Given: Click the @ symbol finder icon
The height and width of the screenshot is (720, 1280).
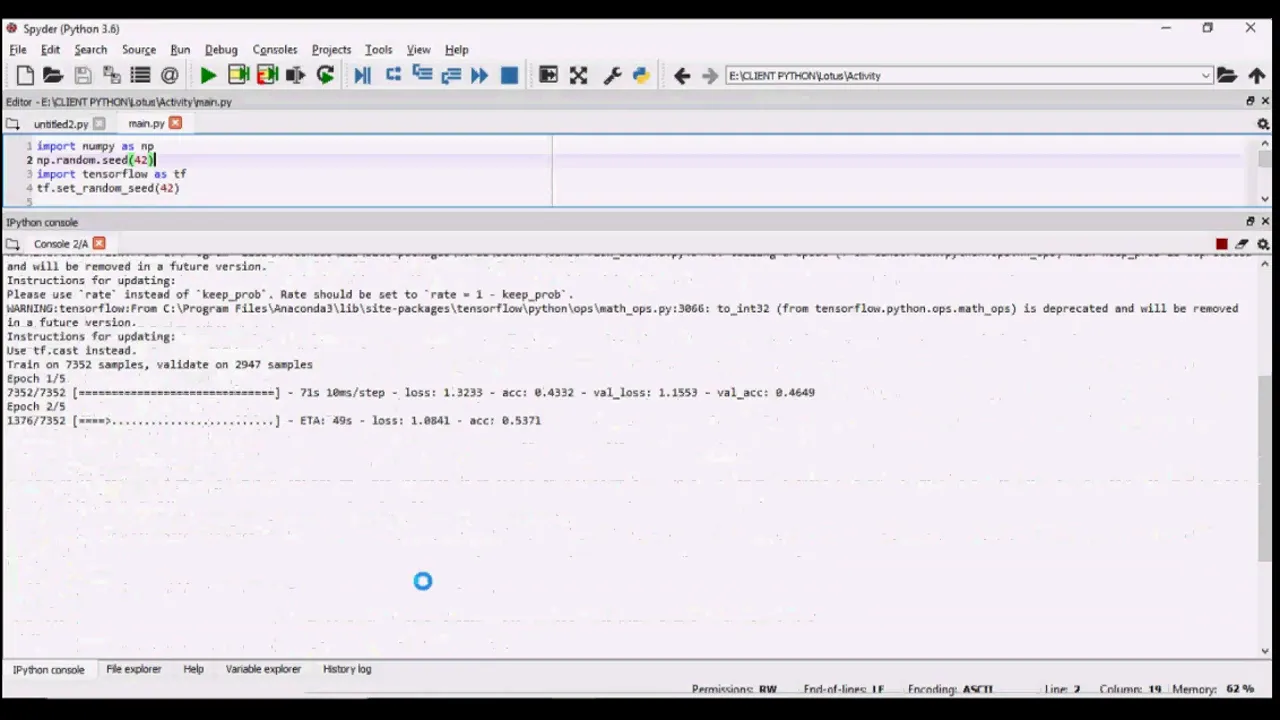Looking at the screenshot, I should click(x=169, y=75).
